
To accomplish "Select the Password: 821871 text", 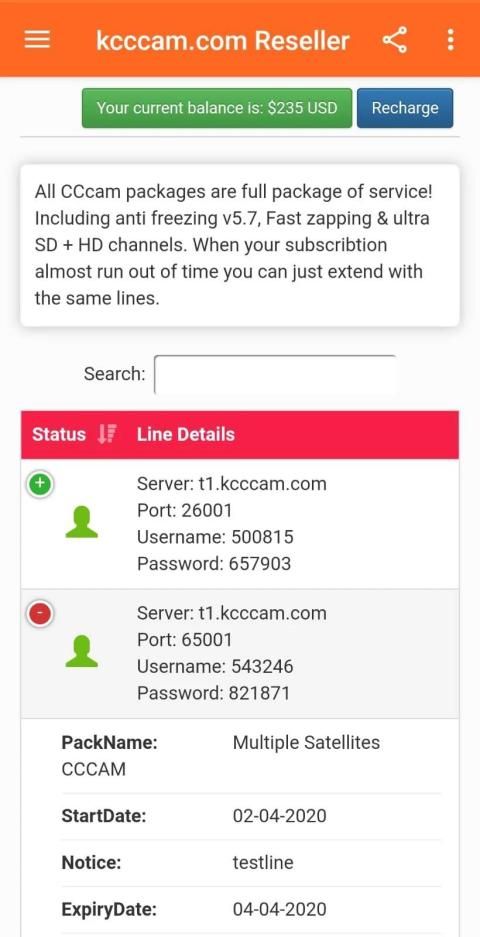I will pyautogui.click(x=213, y=693).
